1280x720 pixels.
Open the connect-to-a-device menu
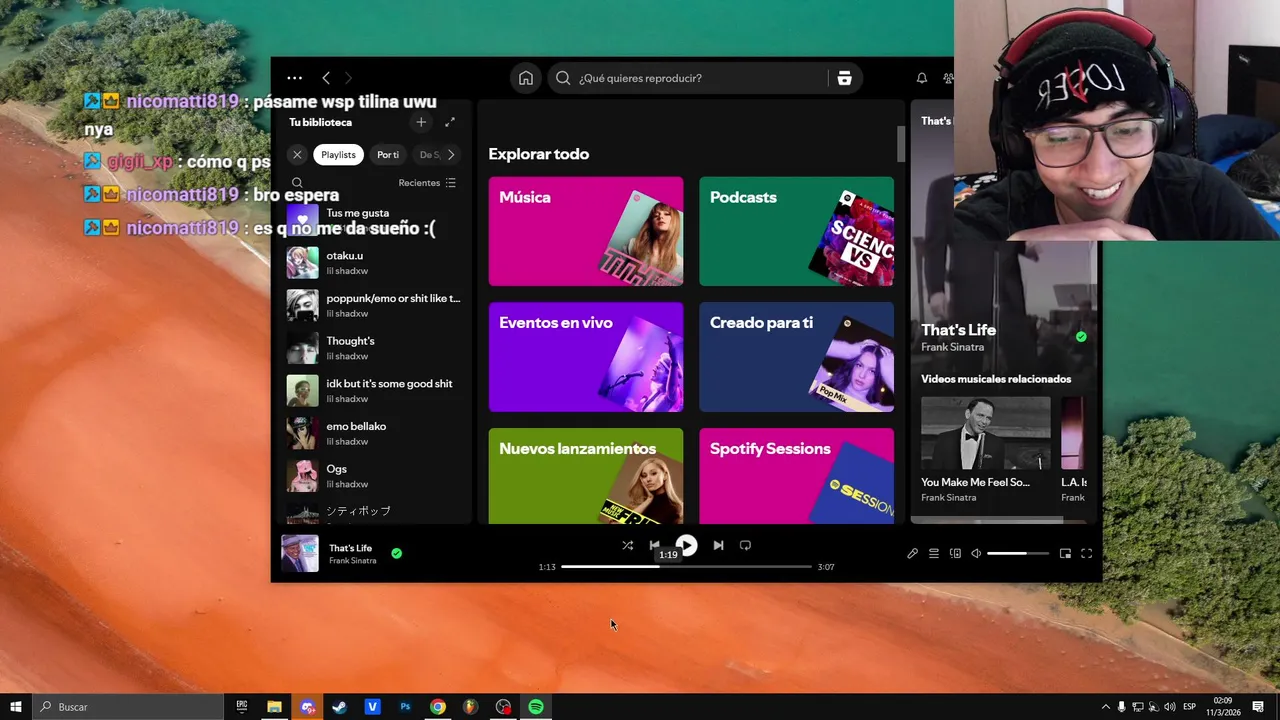click(955, 553)
